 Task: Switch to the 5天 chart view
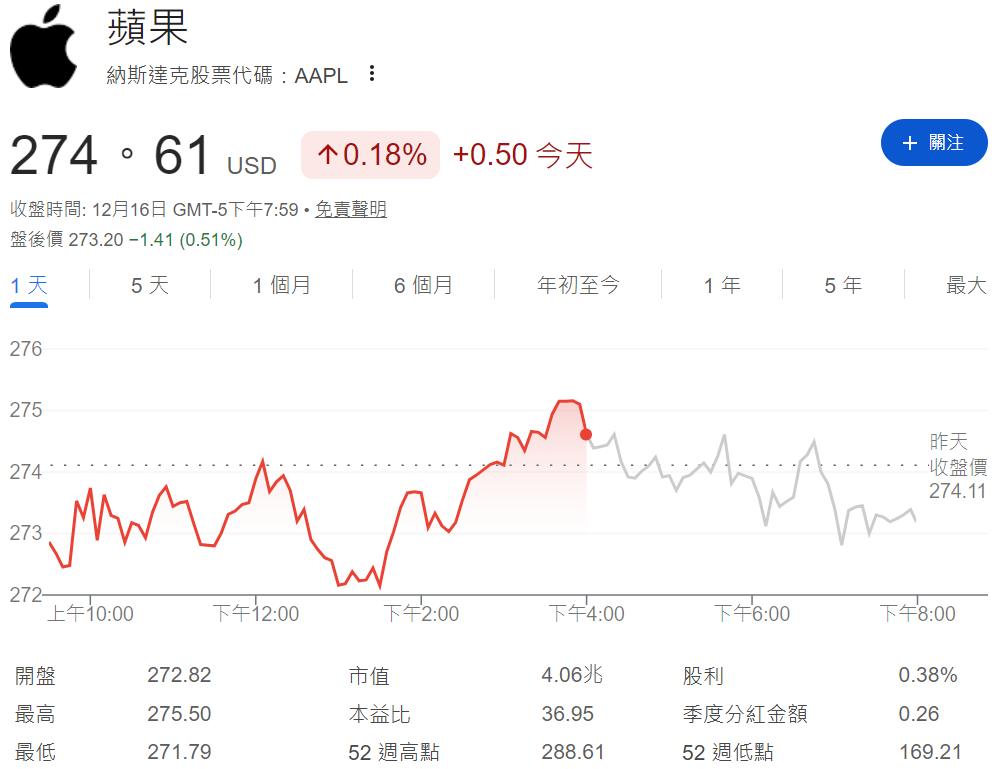[x=148, y=284]
